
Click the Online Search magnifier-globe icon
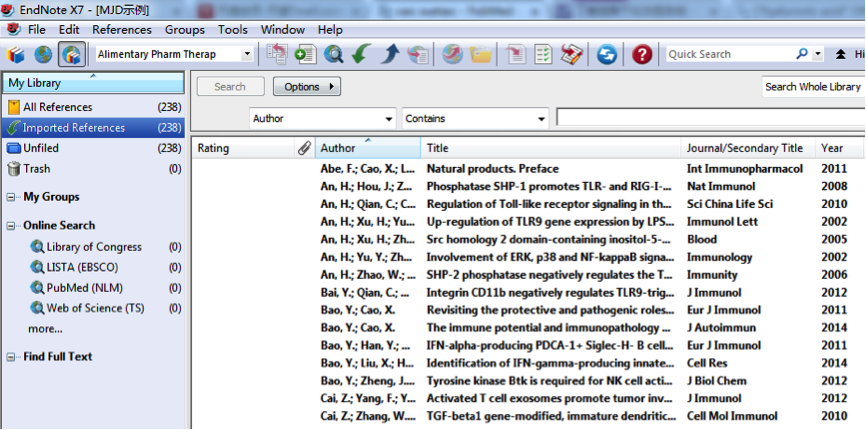click(x=333, y=54)
